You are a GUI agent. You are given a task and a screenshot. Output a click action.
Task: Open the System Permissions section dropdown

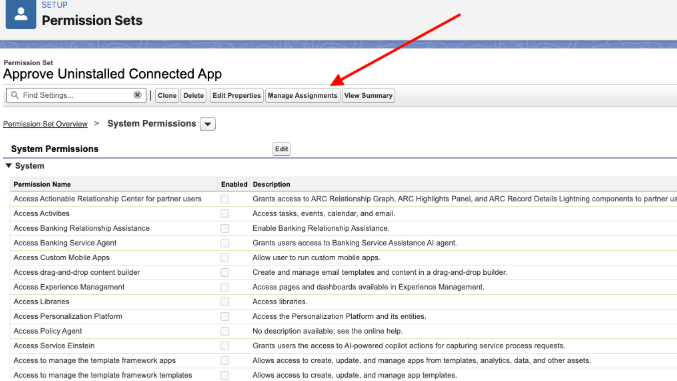point(208,124)
